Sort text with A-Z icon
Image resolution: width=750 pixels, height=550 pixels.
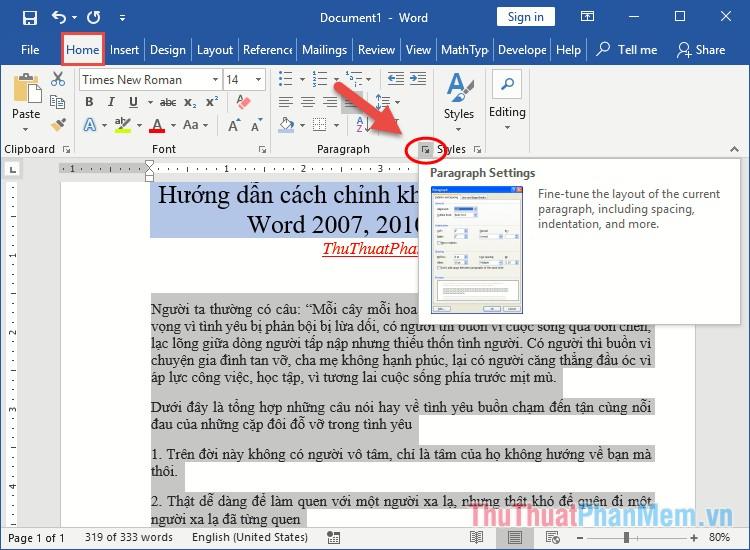(x=363, y=125)
